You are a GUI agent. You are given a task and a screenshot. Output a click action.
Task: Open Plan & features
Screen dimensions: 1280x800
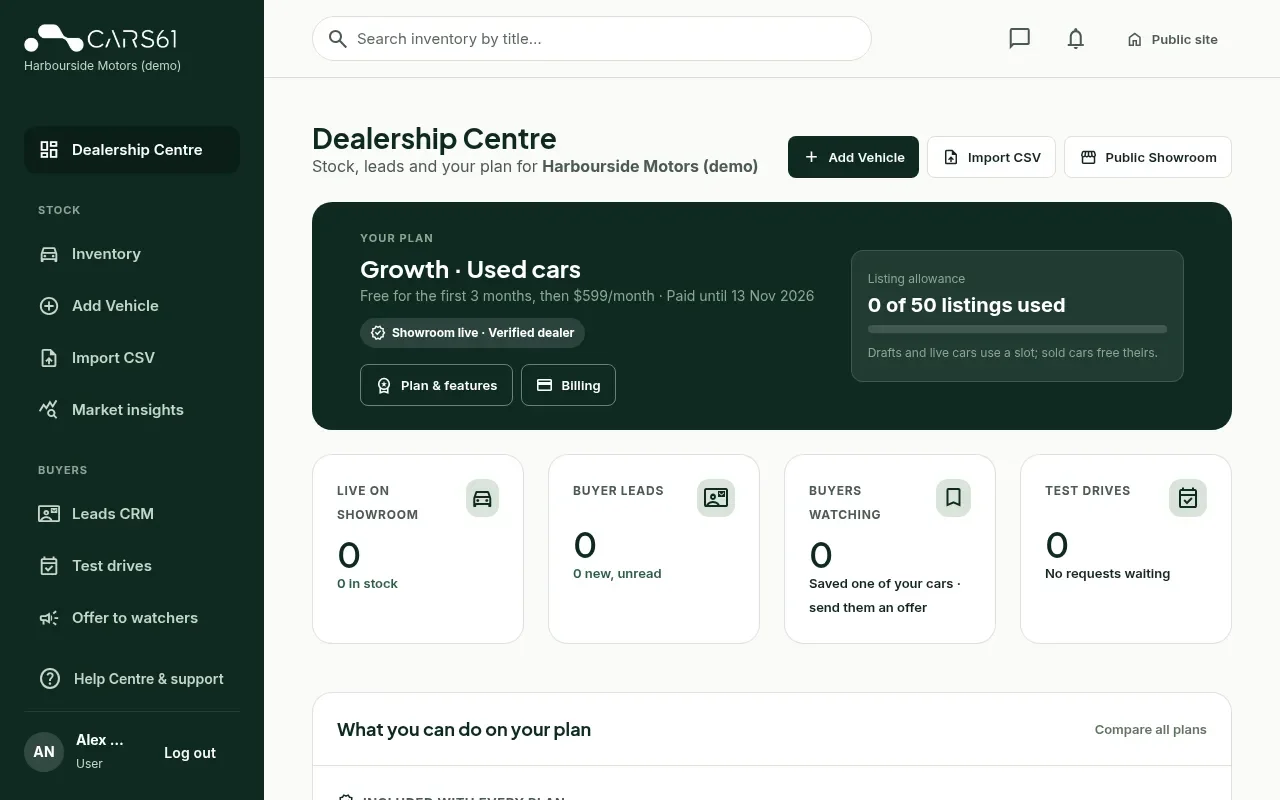point(436,385)
